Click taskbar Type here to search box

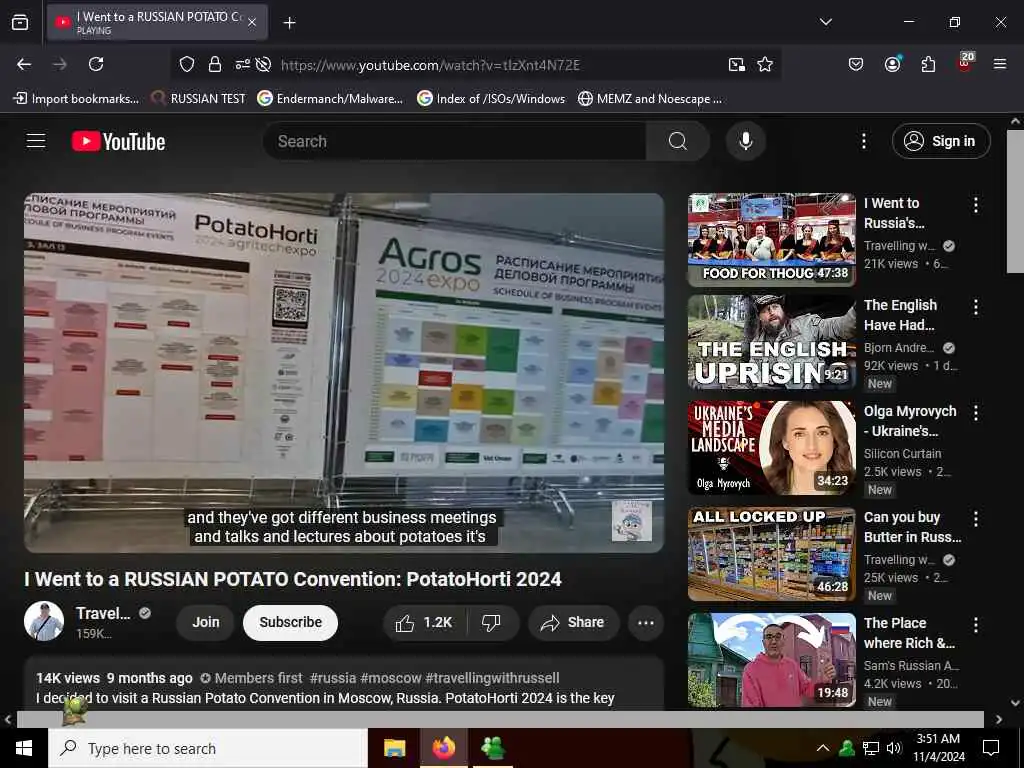(x=208, y=748)
